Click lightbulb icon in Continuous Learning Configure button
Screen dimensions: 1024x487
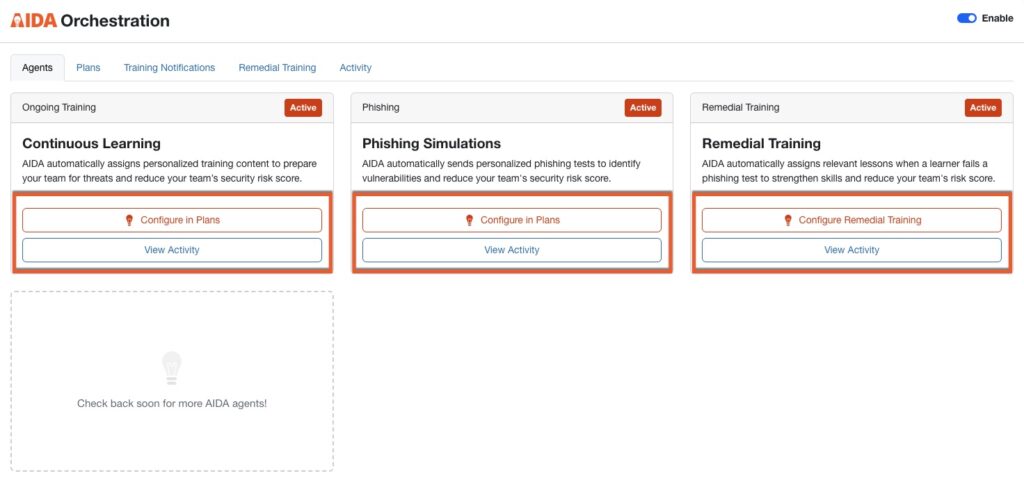(129, 220)
